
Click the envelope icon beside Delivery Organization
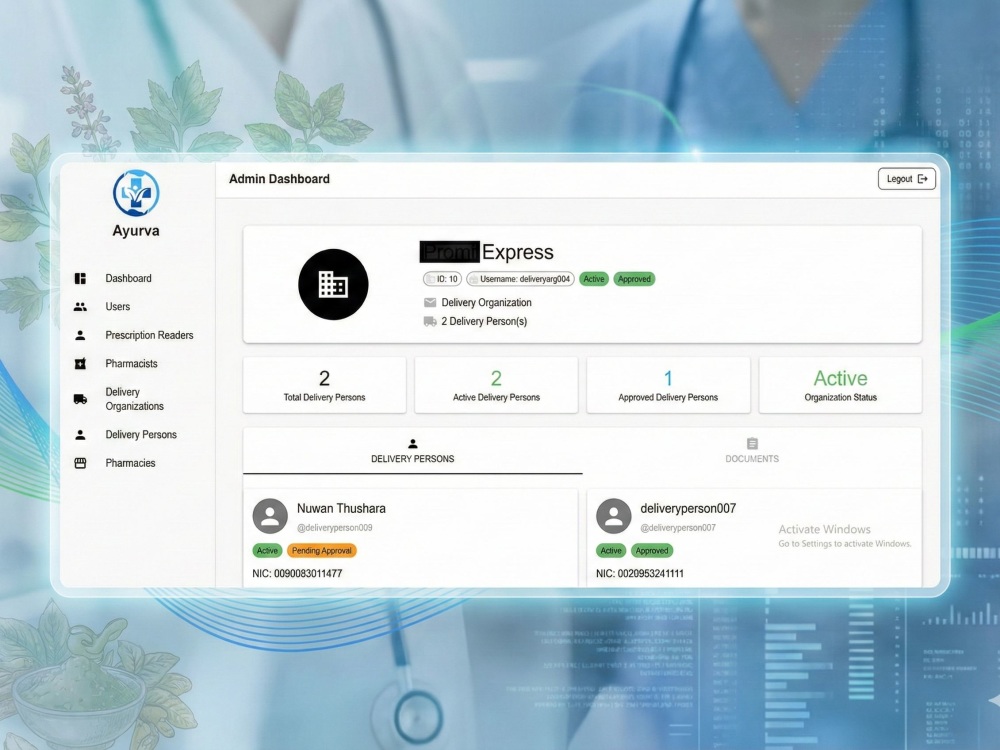coord(430,302)
